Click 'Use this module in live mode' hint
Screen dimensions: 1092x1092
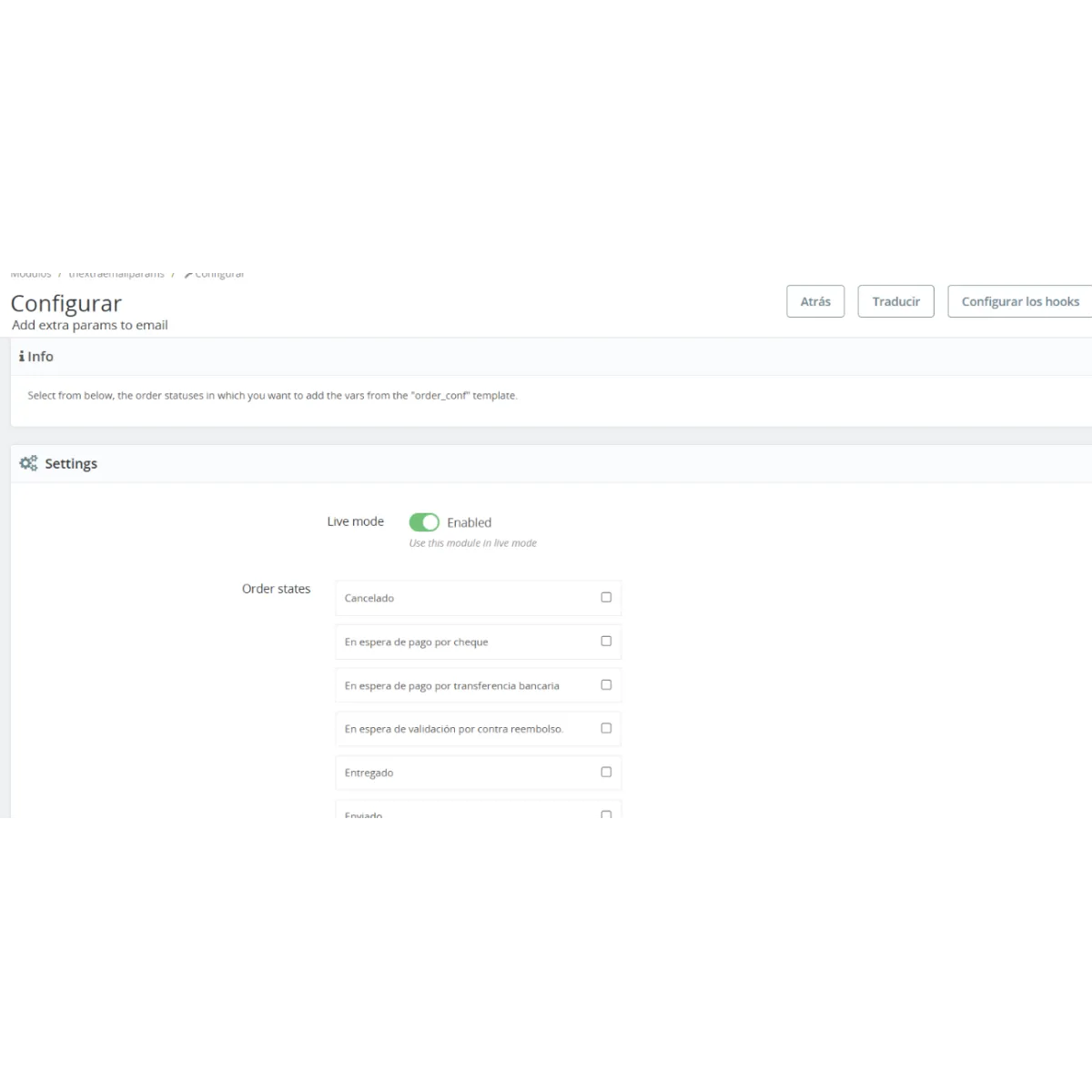[473, 543]
